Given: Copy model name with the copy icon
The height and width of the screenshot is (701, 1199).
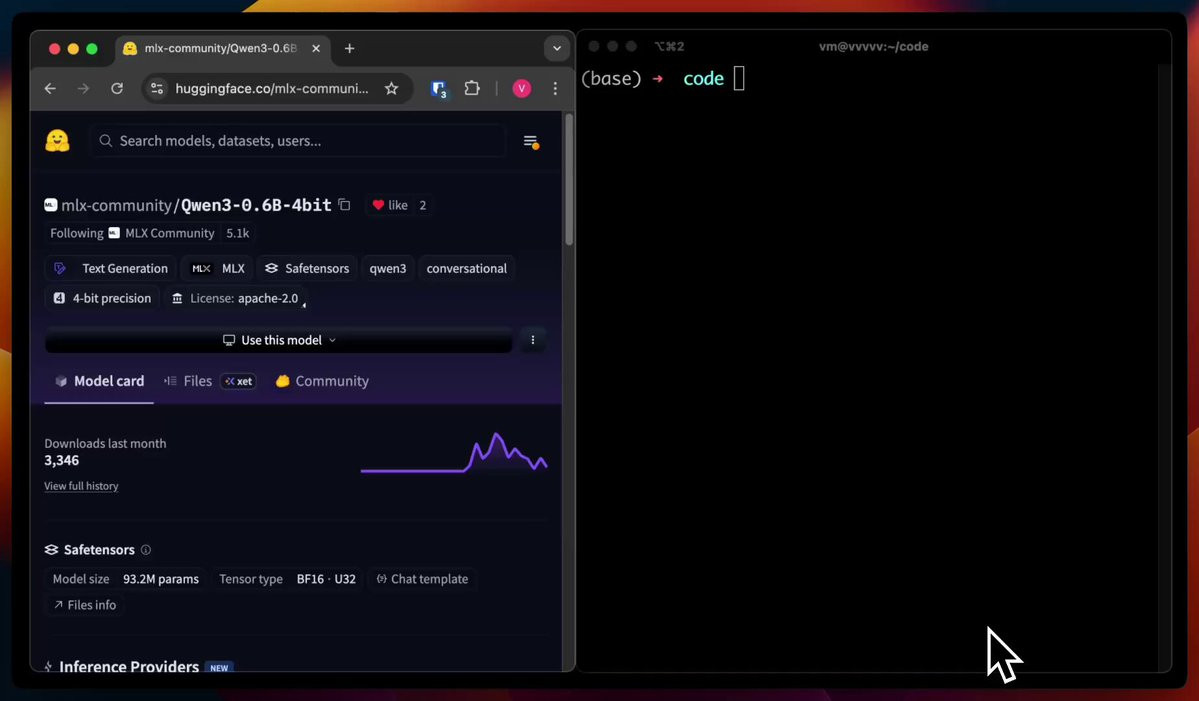Looking at the screenshot, I should [345, 205].
